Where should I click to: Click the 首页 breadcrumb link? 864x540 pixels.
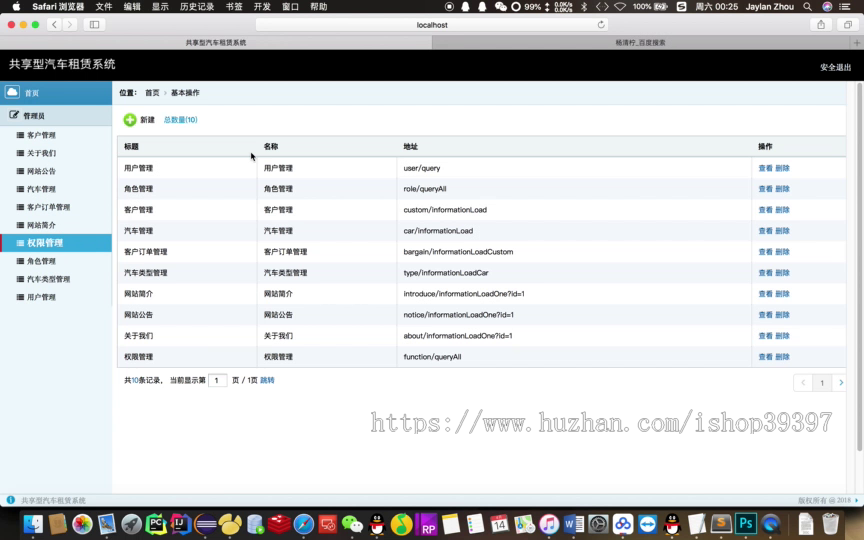[x=152, y=93]
